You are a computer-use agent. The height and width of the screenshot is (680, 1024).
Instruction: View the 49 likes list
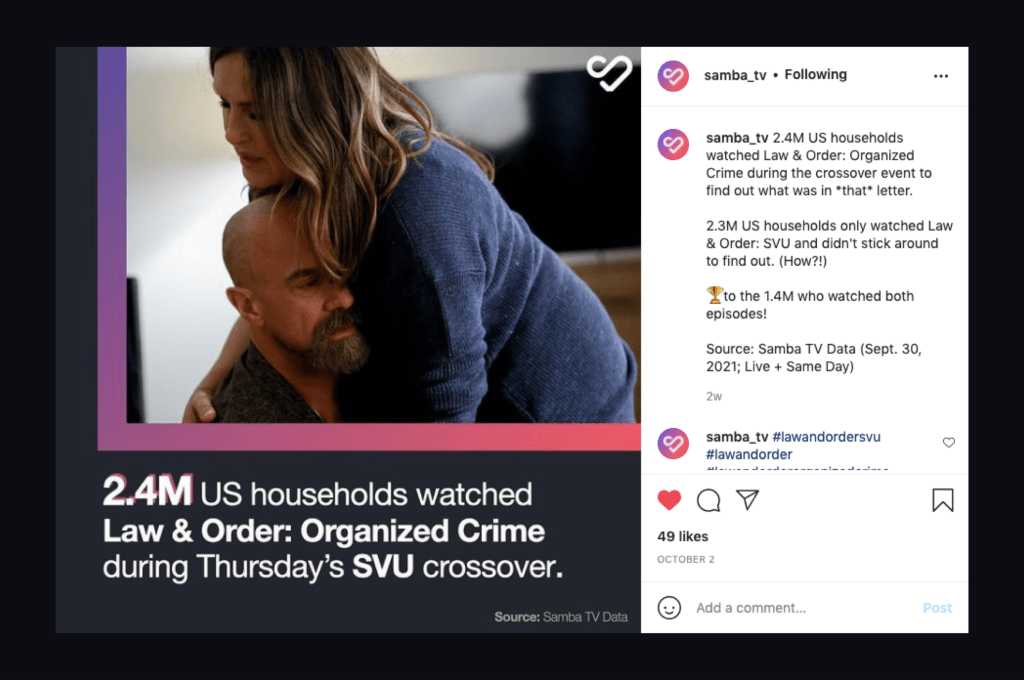point(682,536)
